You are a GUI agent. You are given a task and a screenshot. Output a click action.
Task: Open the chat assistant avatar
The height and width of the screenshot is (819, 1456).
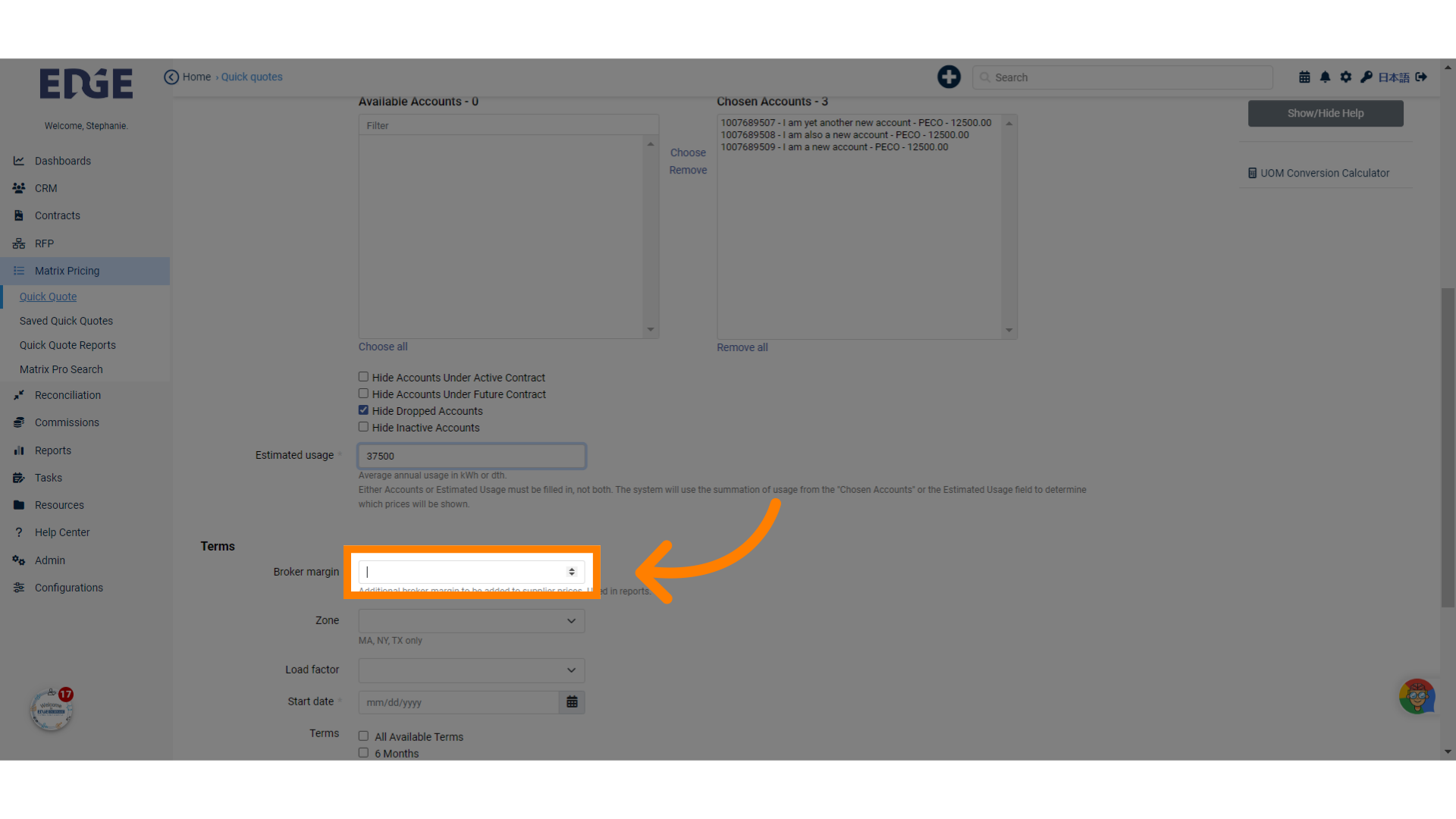[1417, 696]
